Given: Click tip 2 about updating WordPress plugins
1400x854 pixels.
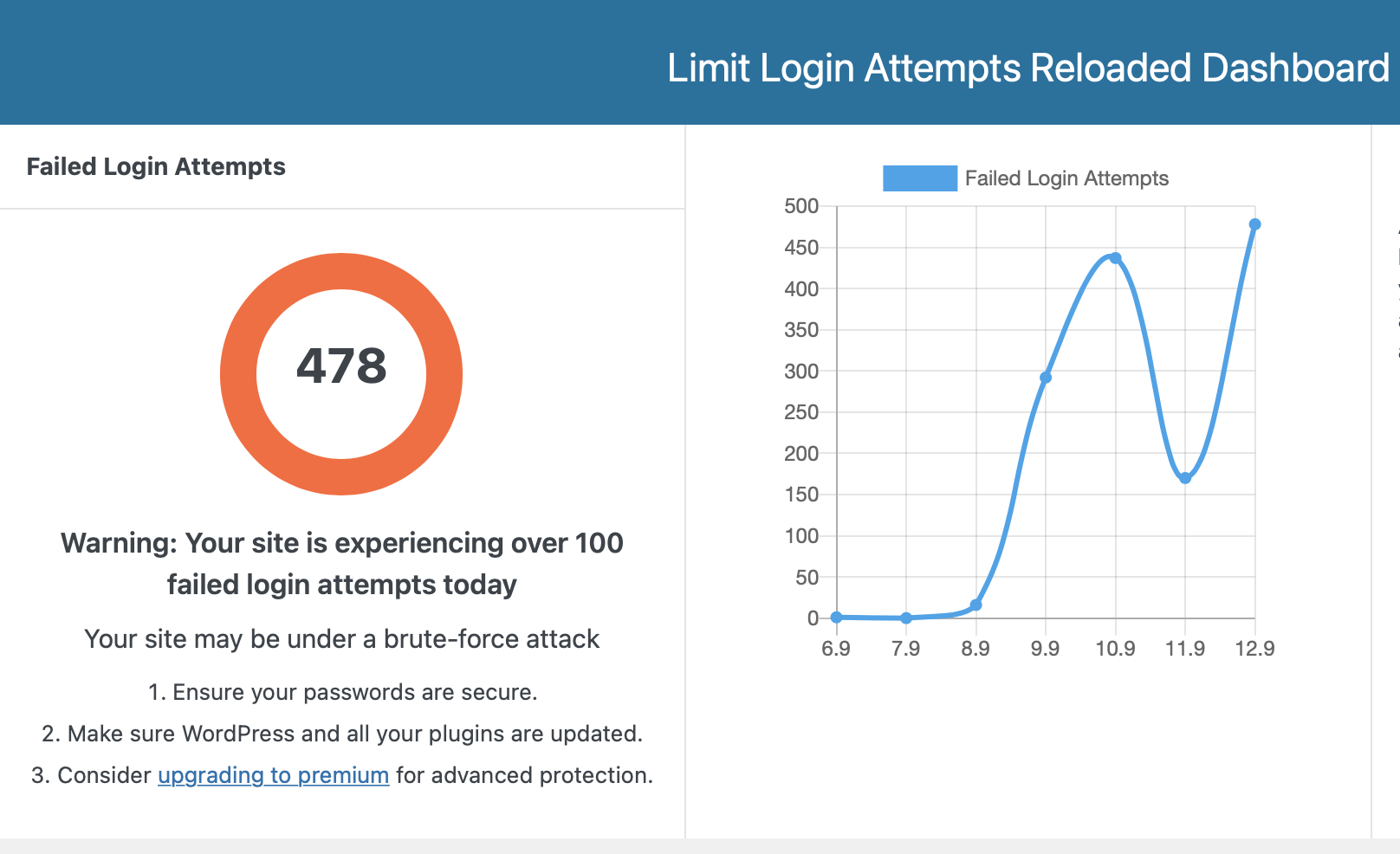Looking at the screenshot, I should 342,734.
